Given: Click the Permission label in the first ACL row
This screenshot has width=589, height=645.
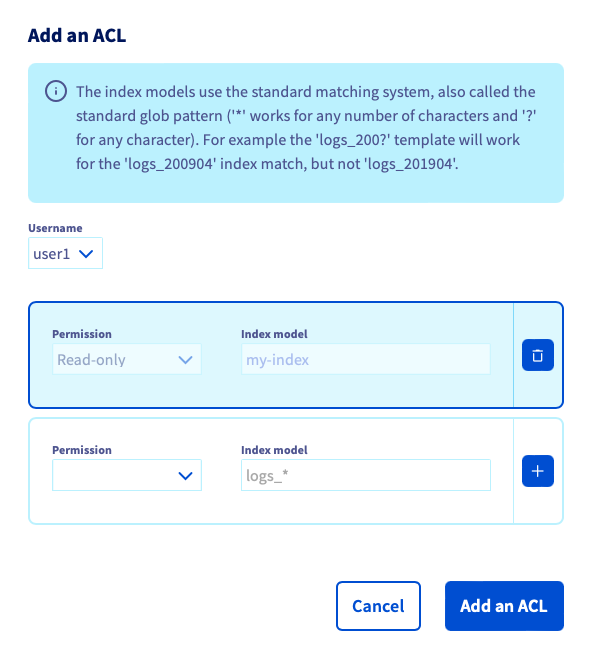Looking at the screenshot, I should click(x=82, y=334).
